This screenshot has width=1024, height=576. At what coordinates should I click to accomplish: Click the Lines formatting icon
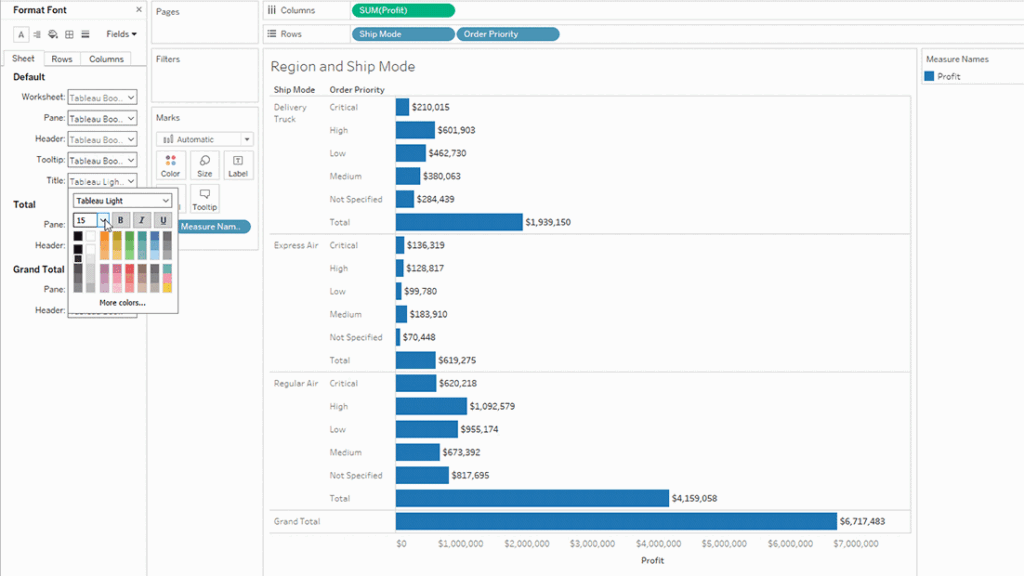point(85,34)
